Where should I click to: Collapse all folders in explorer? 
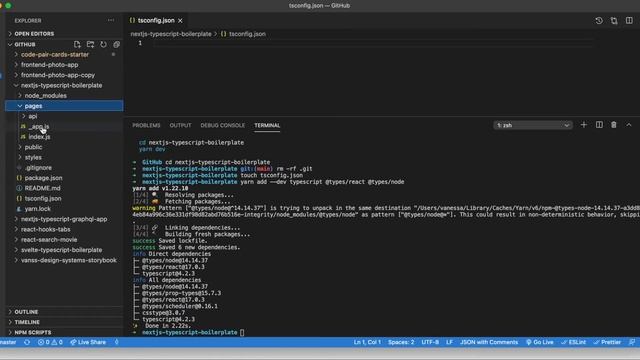coord(116,44)
